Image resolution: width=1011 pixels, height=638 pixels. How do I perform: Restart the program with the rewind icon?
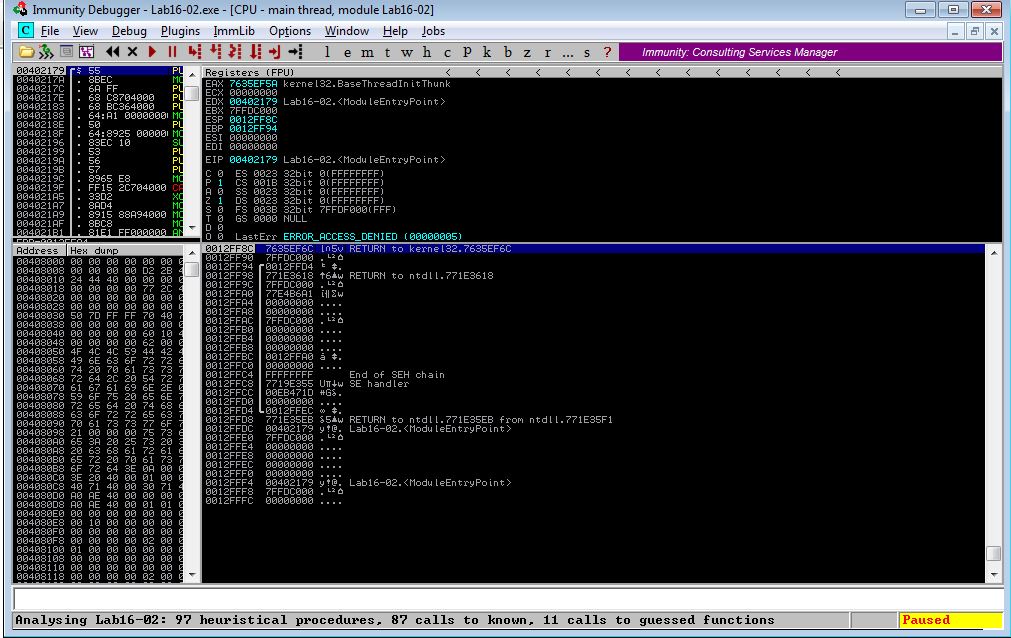coord(112,52)
